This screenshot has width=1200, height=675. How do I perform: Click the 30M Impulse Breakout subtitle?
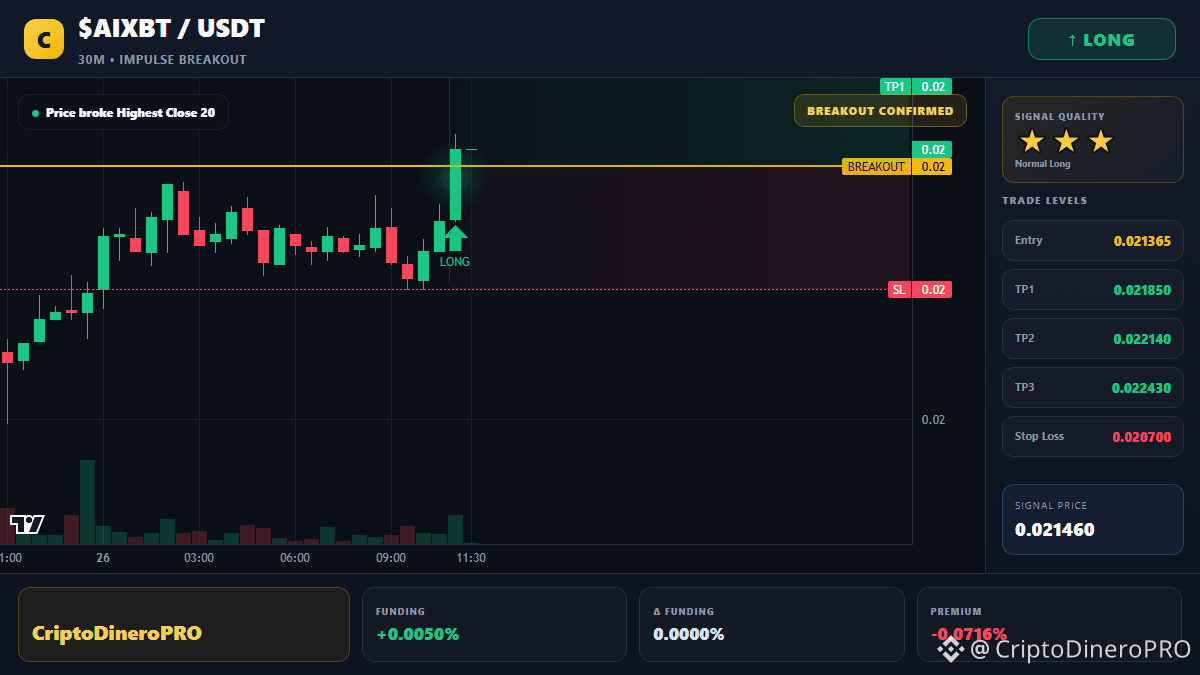(x=162, y=60)
